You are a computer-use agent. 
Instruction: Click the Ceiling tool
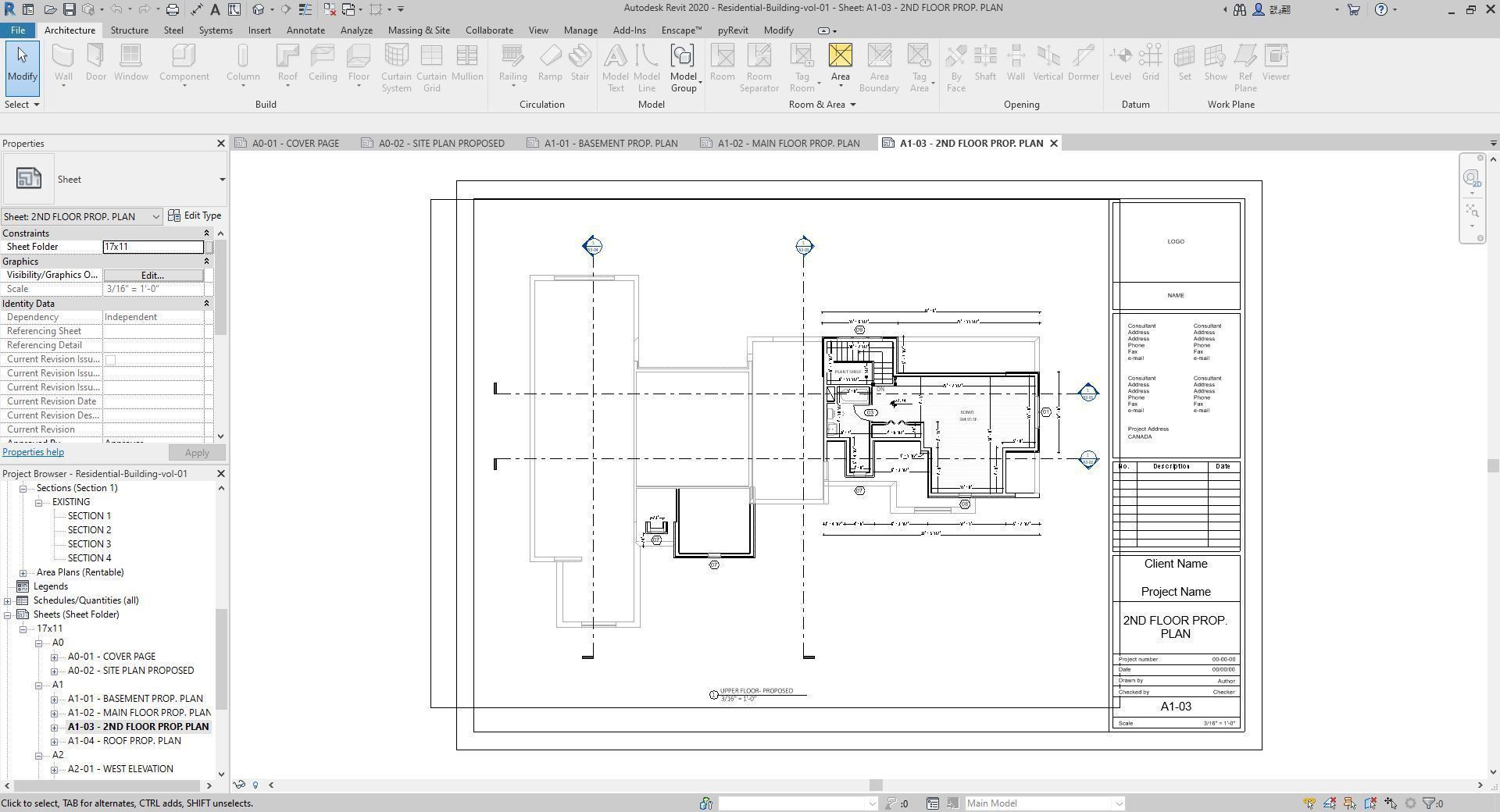point(323,64)
